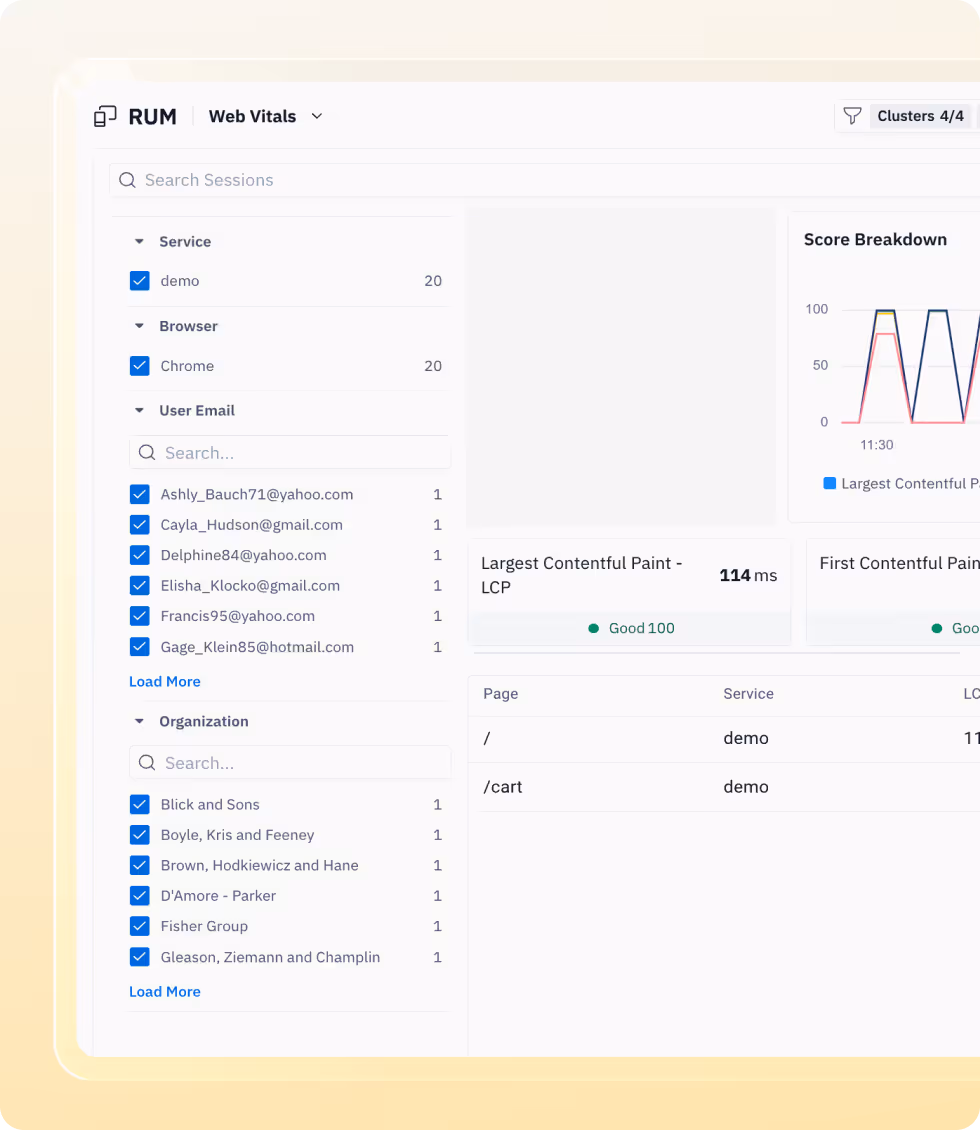Click magnifier icon in Search Sessions bar
The width and height of the screenshot is (980, 1130).
127,180
